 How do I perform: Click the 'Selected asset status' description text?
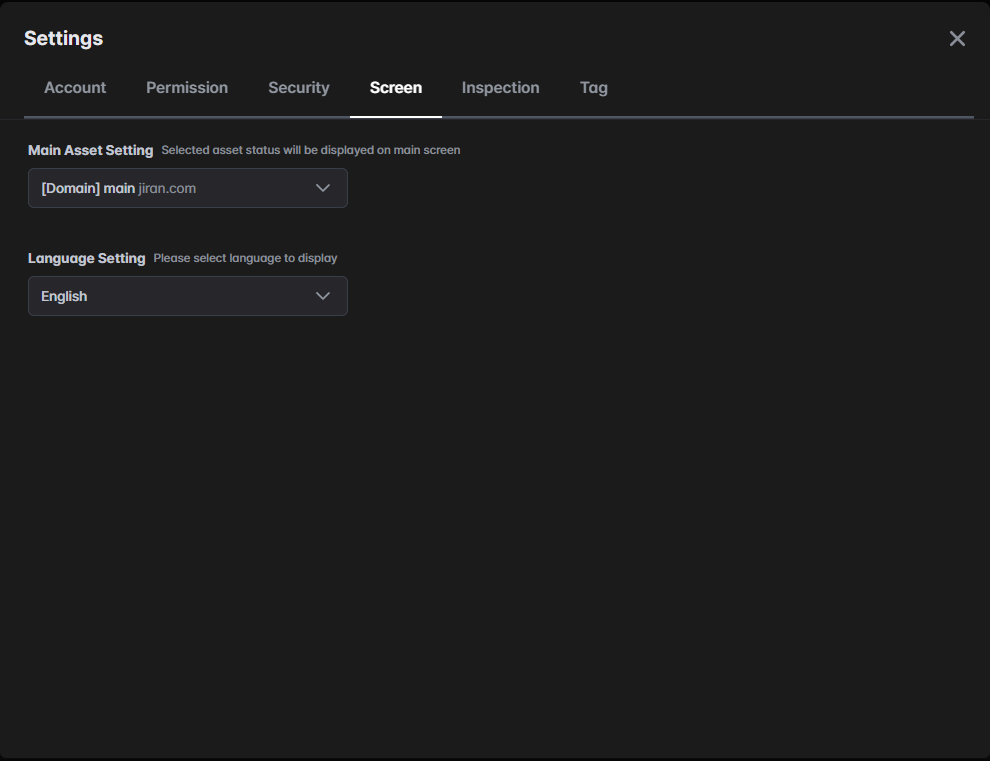(x=310, y=150)
